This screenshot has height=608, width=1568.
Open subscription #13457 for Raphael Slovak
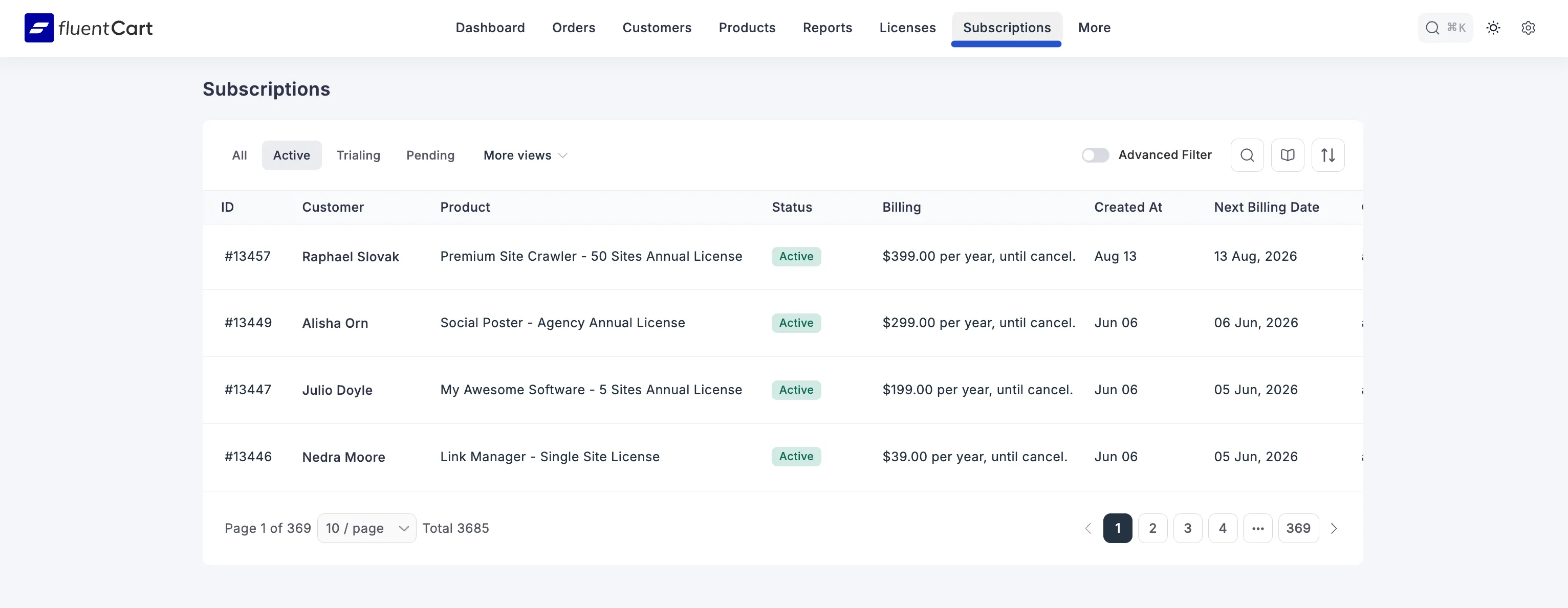pos(247,256)
